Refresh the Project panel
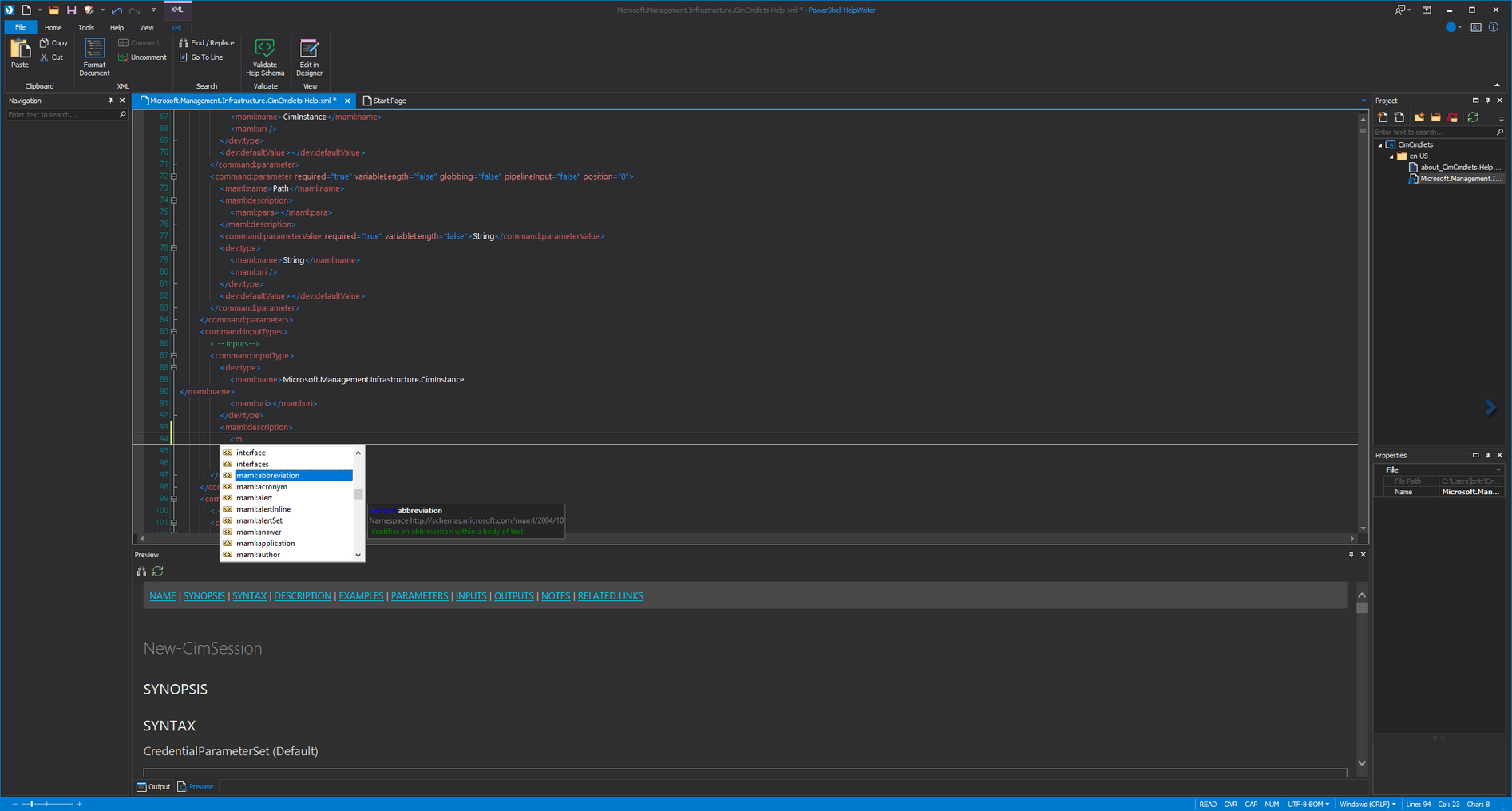Image resolution: width=1512 pixels, height=811 pixels. point(1473,117)
